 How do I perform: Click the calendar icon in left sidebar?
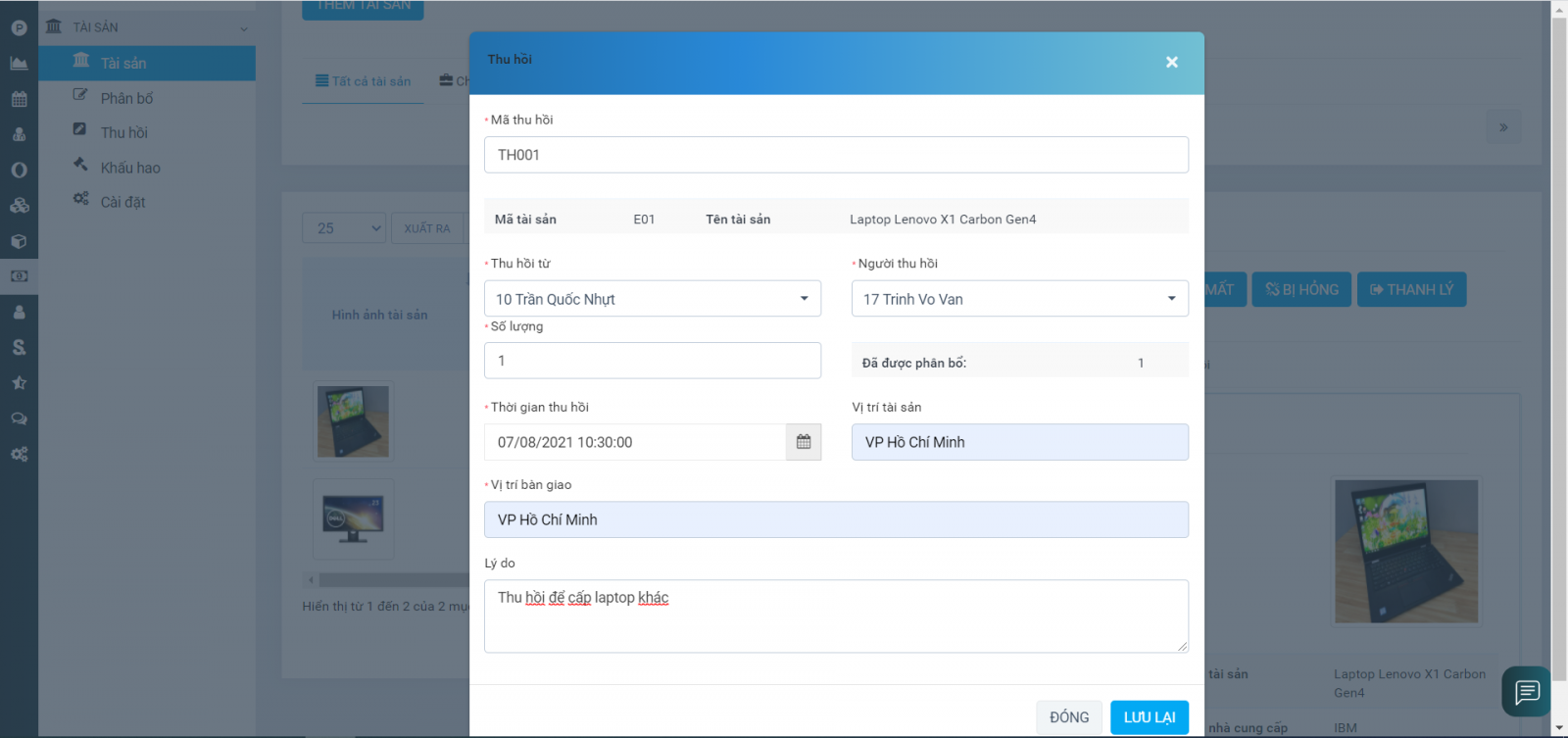tap(19, 99)
